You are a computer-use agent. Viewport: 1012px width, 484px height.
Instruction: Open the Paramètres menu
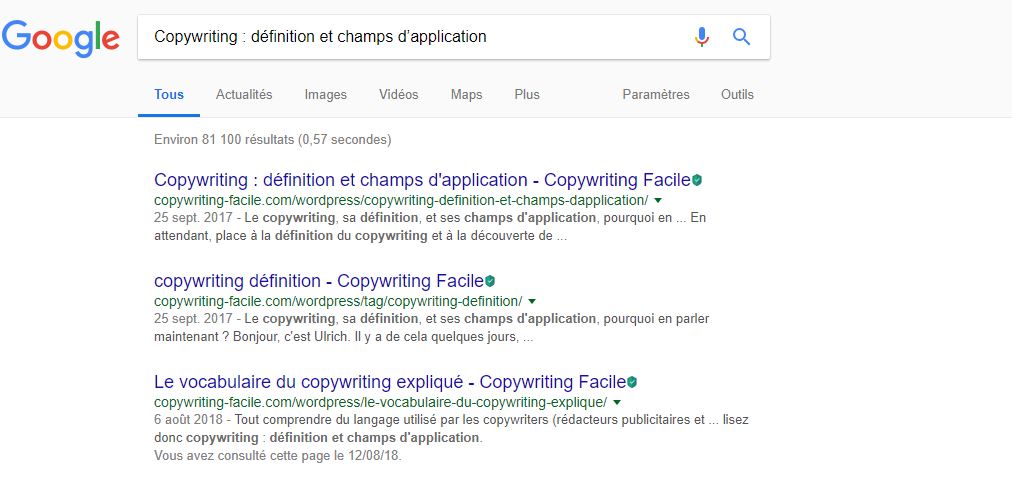click(x=656, y=95)
